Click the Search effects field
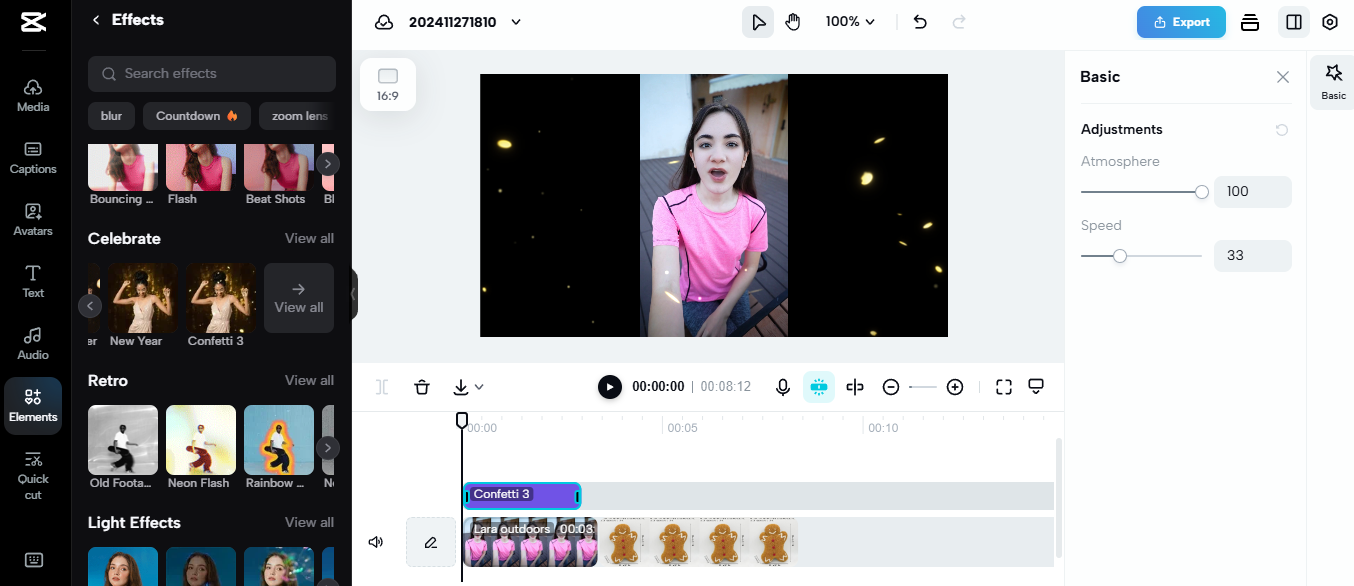Screen dimensions: 1354x586 coord(212,74)
